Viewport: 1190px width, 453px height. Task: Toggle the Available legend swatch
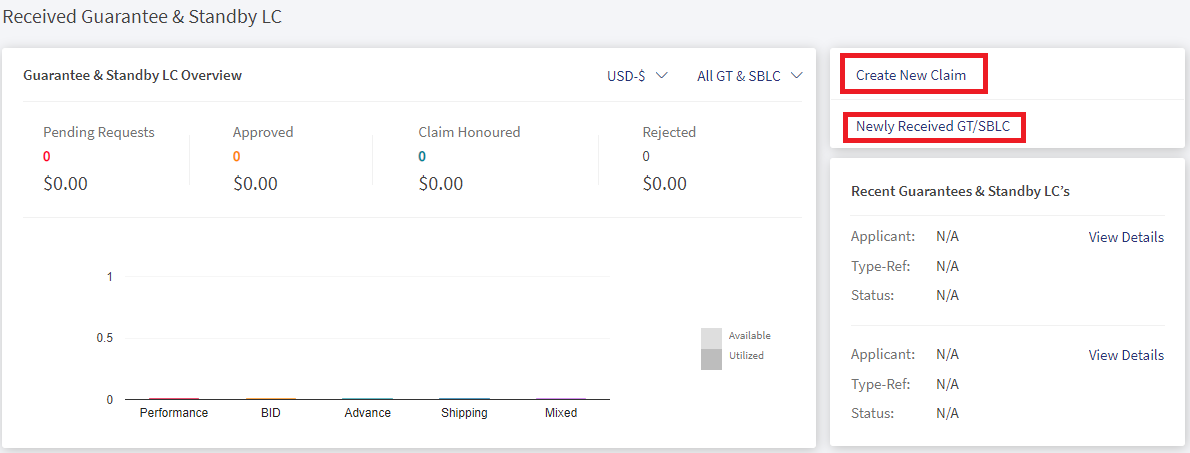(711, 338)
